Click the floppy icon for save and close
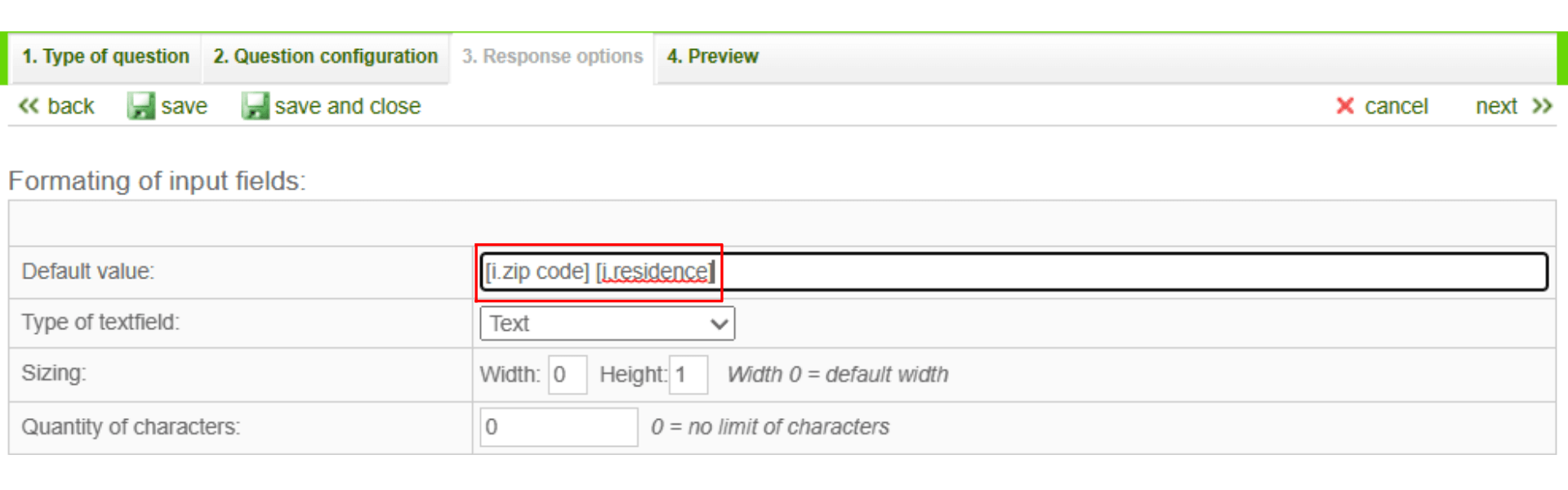The image size is (1568, 490). (x=255, y=106)
